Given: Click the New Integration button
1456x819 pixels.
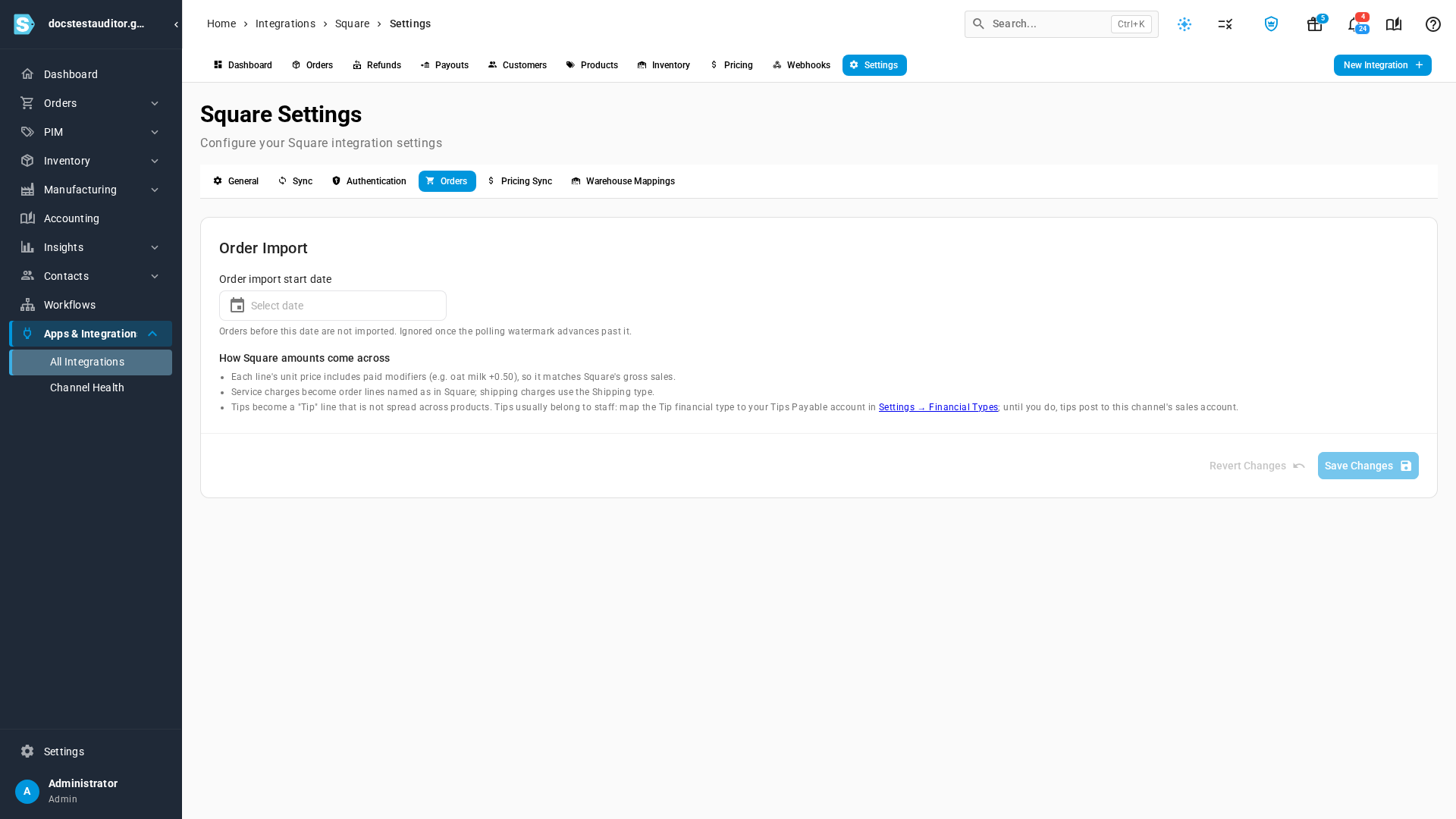Looking at the screenshot, I should click(1382, 65).
